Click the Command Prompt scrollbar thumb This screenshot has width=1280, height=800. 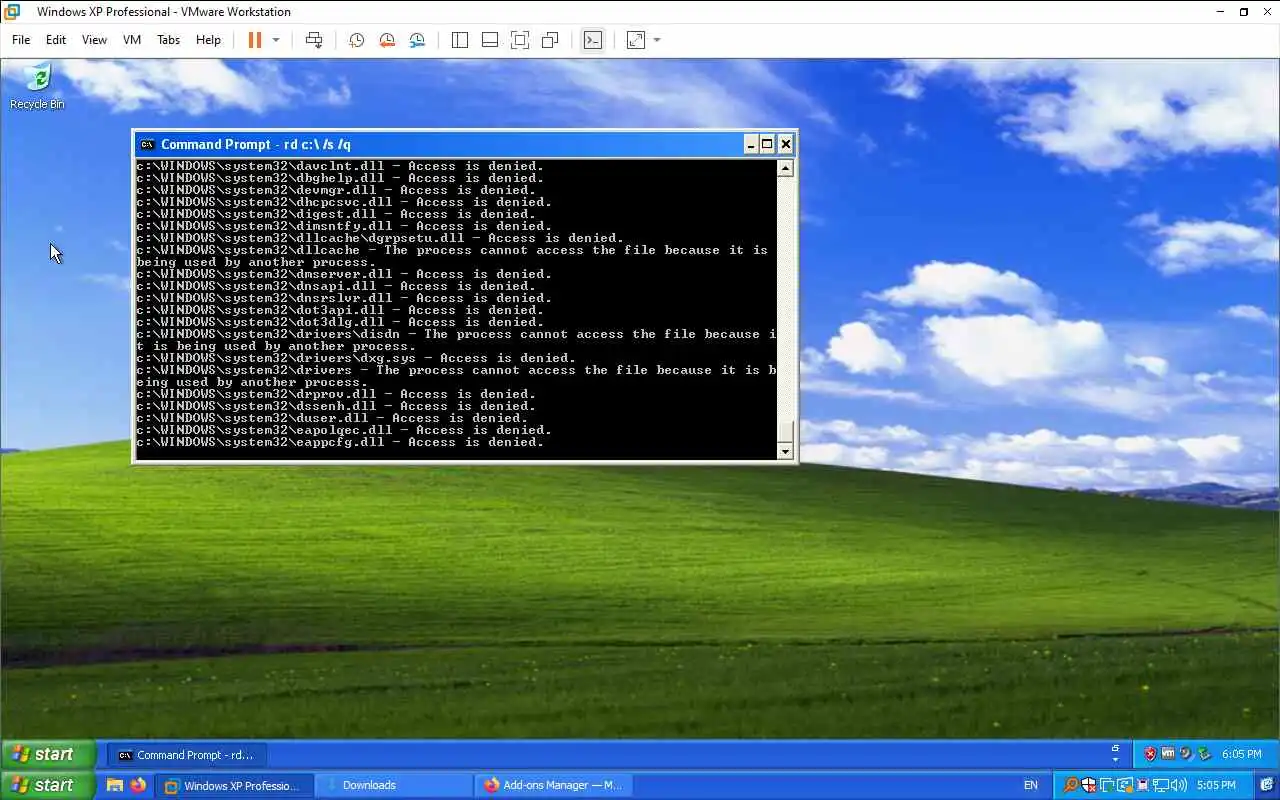pos(785,432)
